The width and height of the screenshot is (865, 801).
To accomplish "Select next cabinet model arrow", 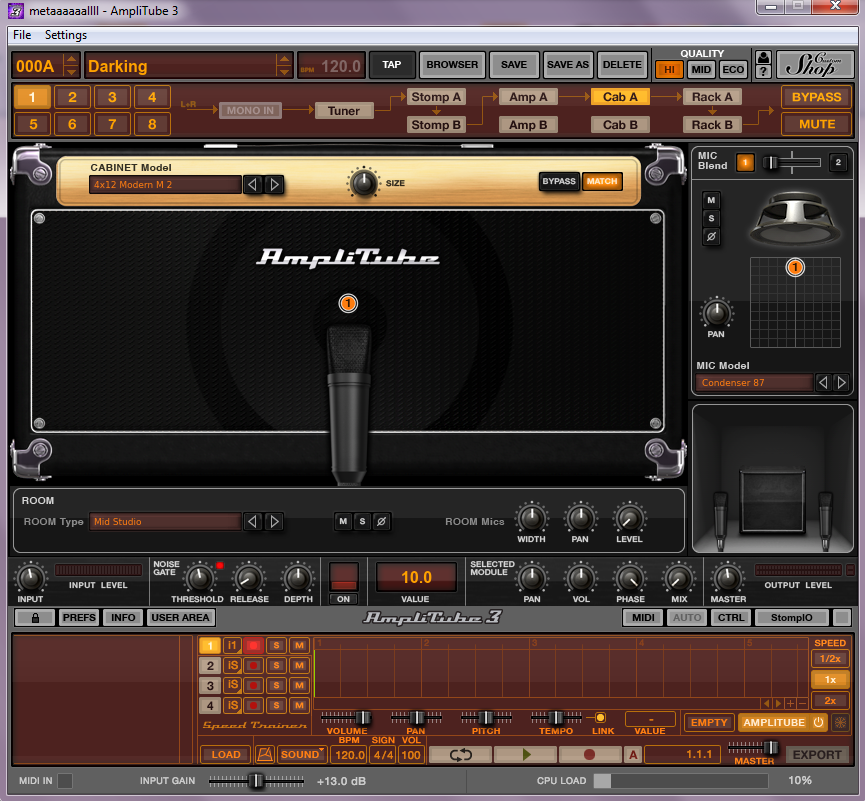I will [x=274, y=184].
